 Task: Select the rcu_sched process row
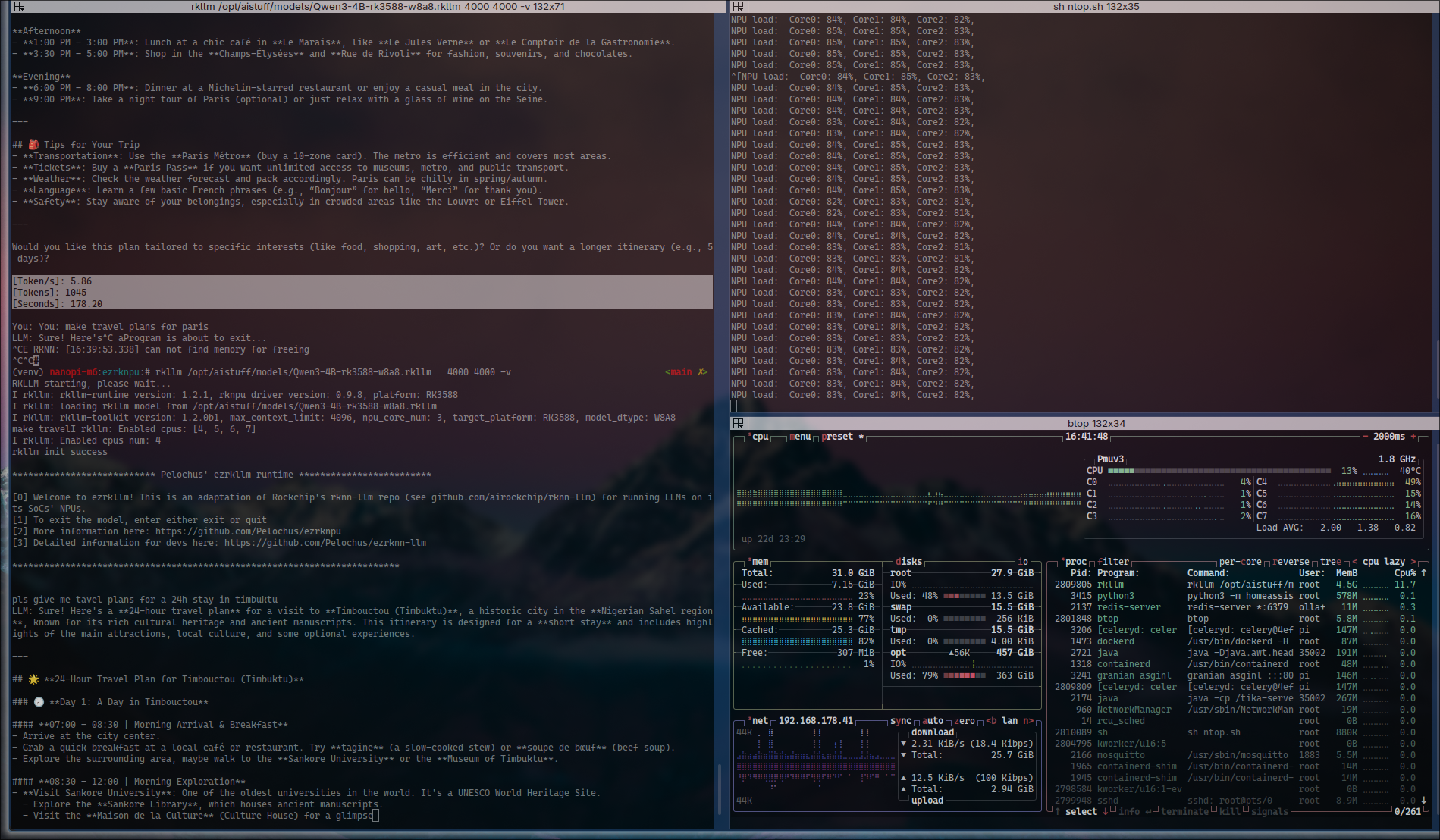coord(1235,721)
